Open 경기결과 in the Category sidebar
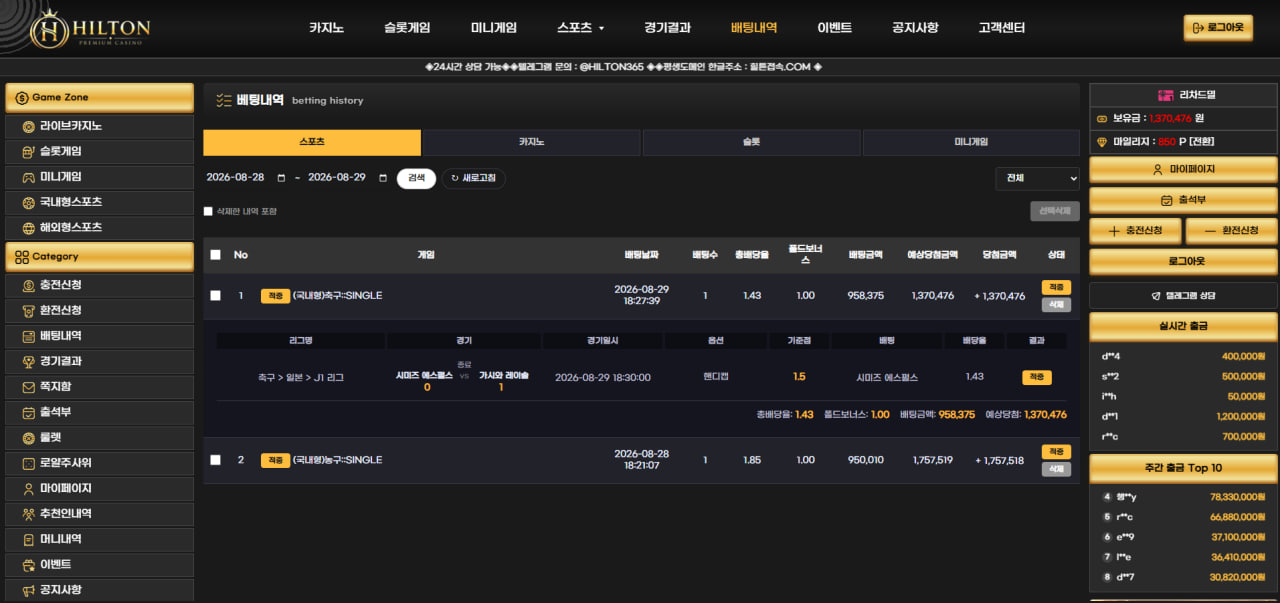 point(99,361)
